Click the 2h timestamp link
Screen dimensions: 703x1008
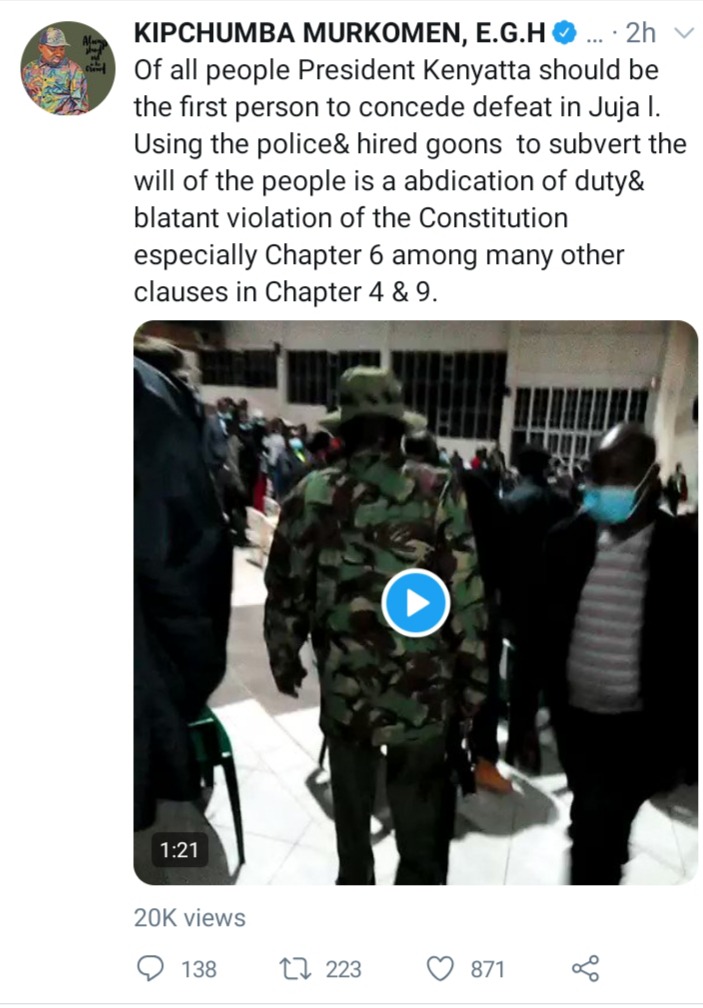640,33
